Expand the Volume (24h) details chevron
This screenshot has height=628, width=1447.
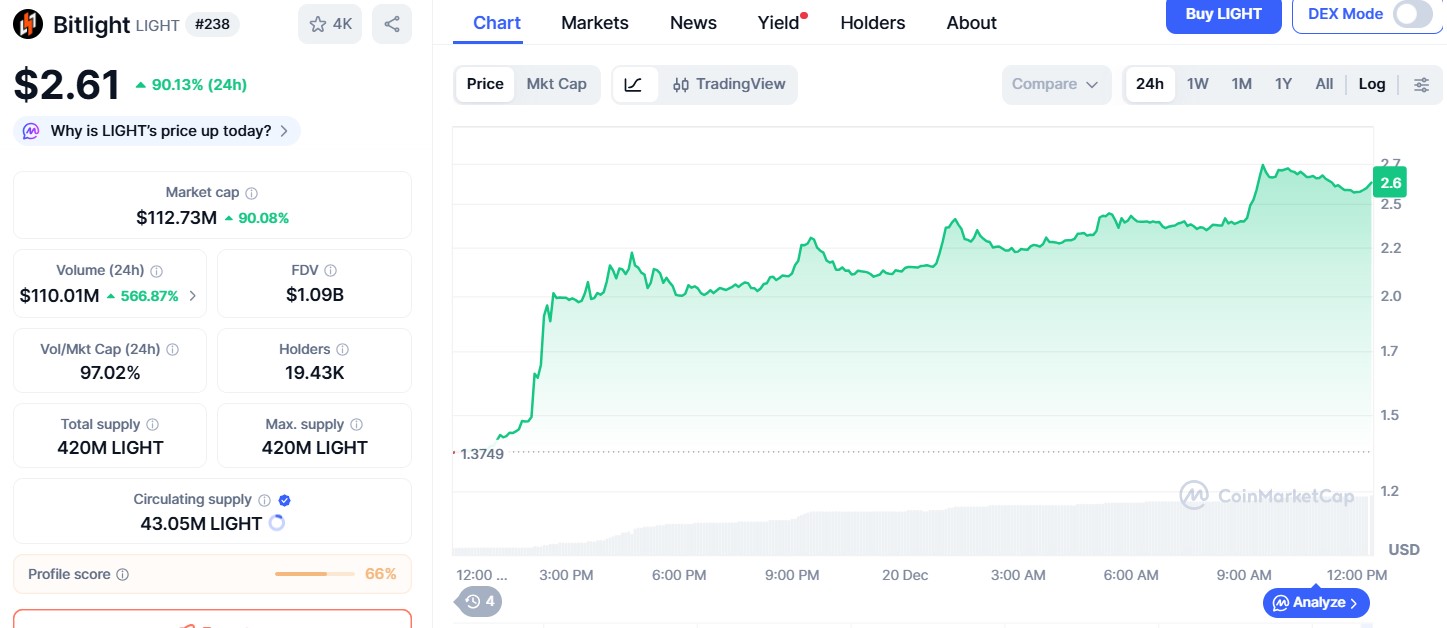click(x=193, y=295)
